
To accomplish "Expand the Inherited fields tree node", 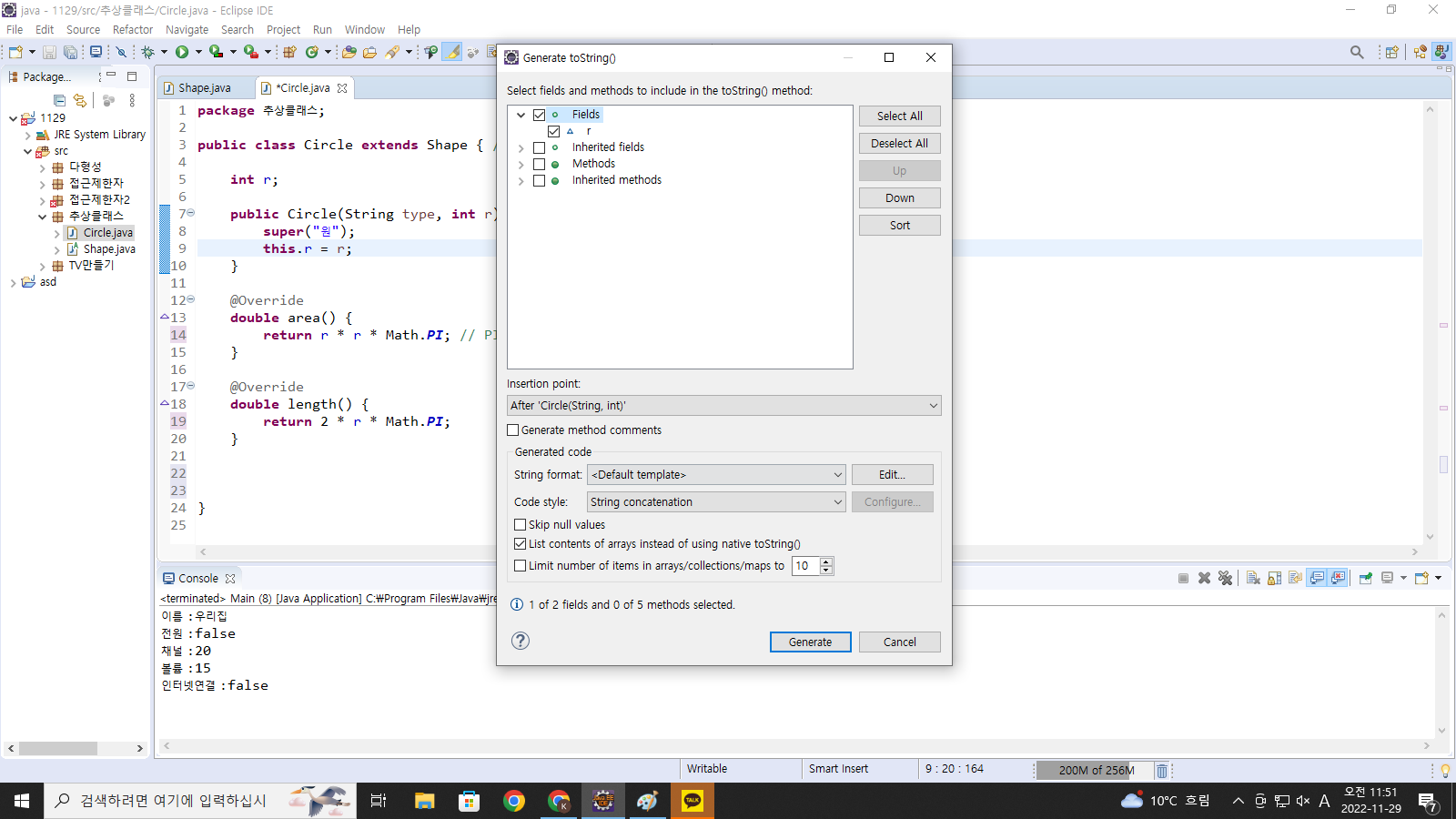I will point(521,147).
